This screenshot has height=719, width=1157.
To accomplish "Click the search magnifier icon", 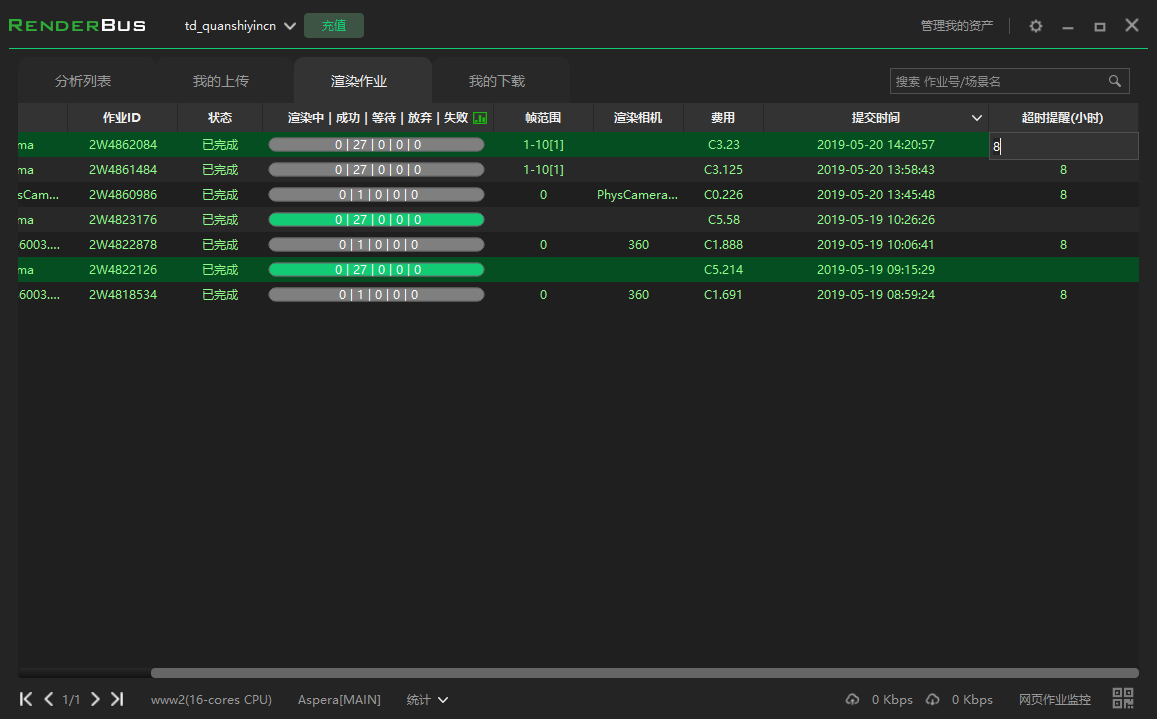I will click(x=1115, y=81).
